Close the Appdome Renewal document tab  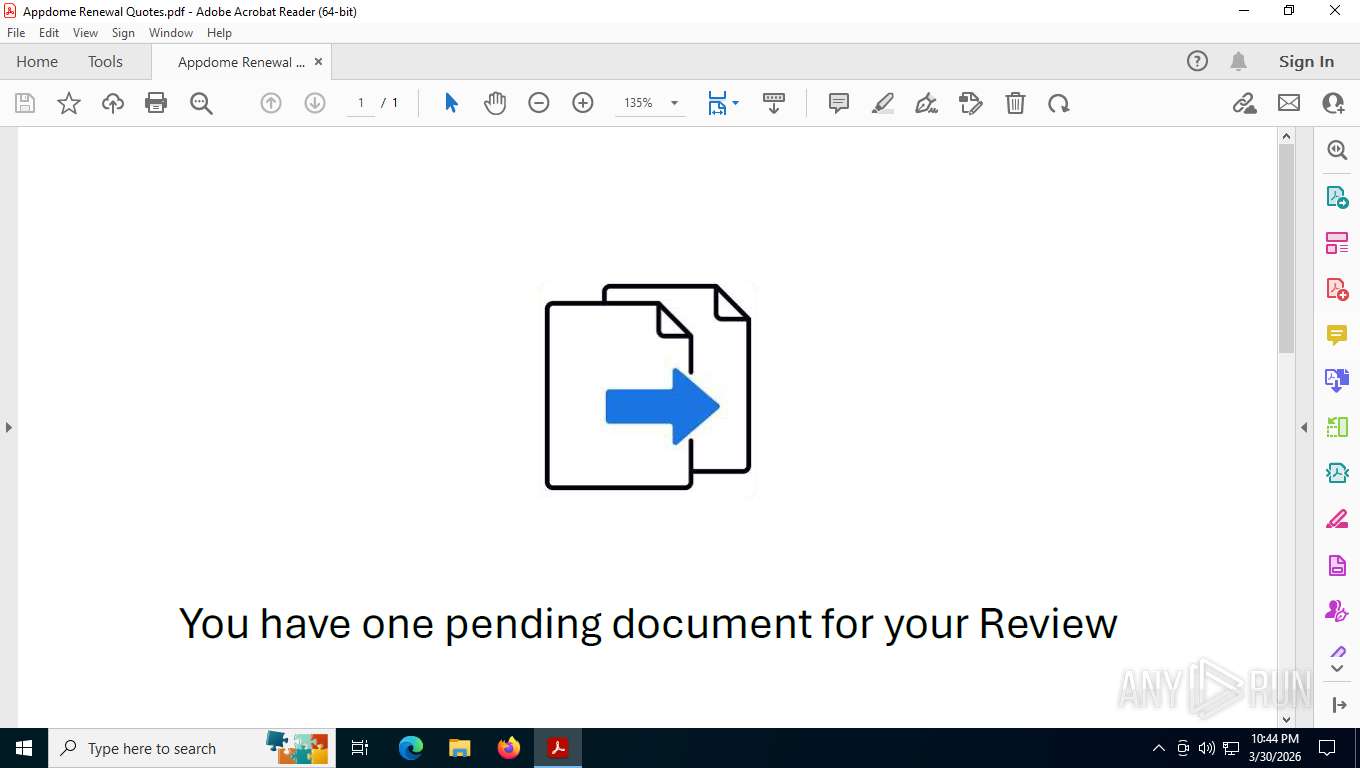click(x=318, y=62)
